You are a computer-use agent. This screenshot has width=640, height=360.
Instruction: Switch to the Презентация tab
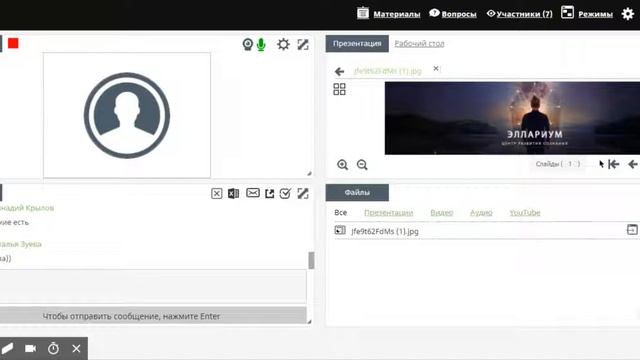357,44
